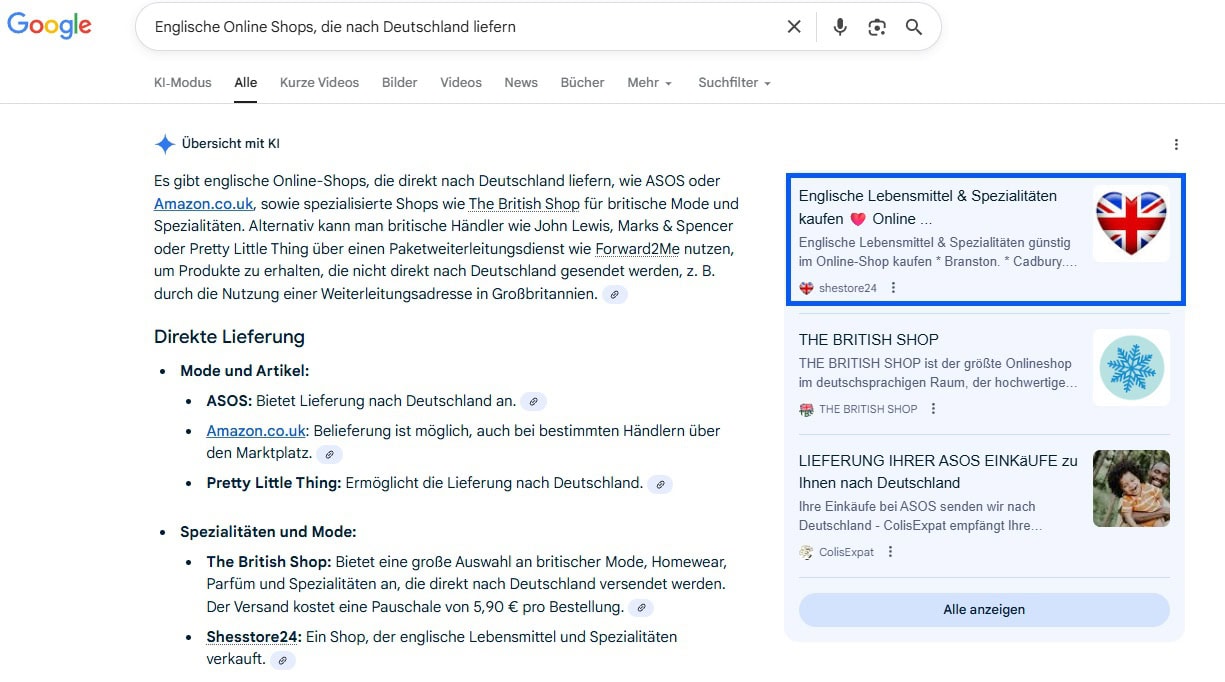Open Google Lens camera icon
Image resolution: width=1225 pixels, height=682 pixels.
(x=877, y=27)
